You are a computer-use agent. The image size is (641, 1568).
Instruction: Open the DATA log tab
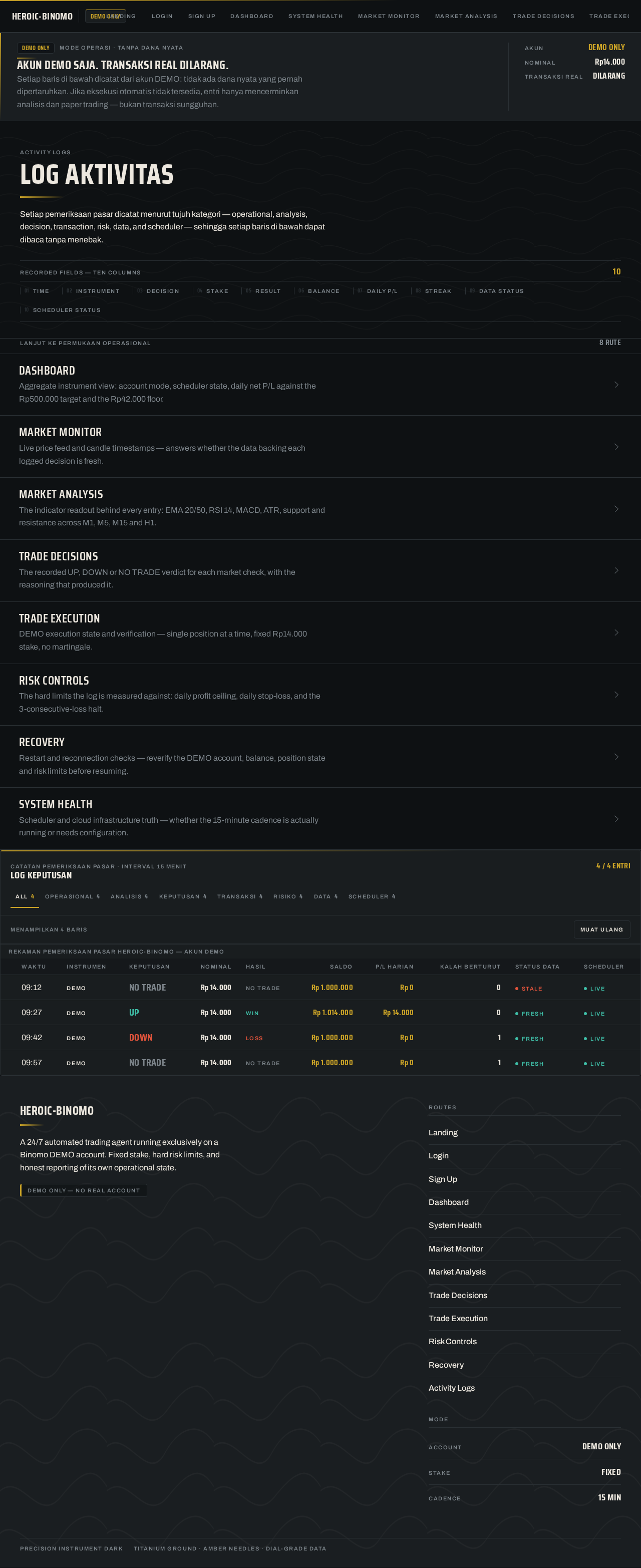[x=326, y=896]
